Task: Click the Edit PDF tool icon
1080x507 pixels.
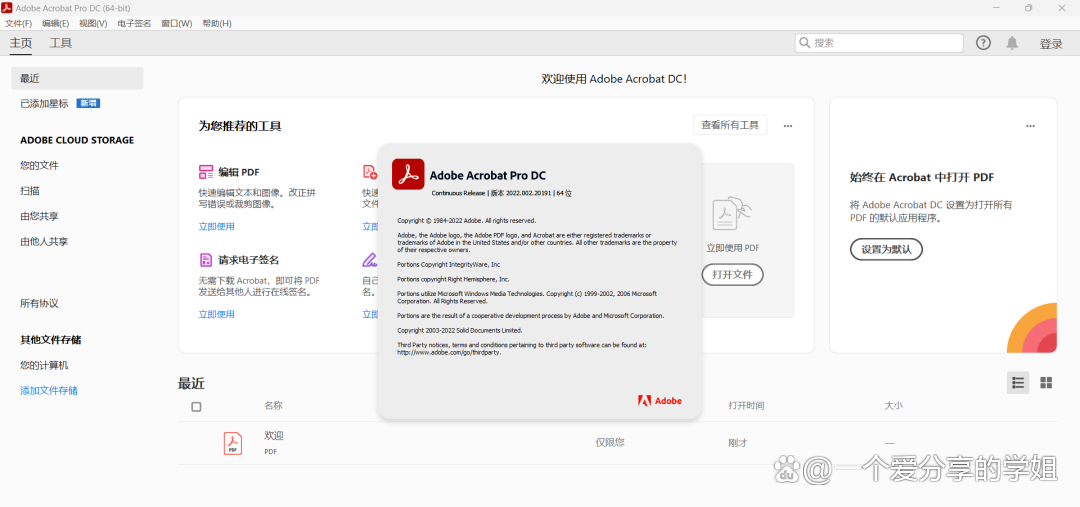Action: (206, 172)
